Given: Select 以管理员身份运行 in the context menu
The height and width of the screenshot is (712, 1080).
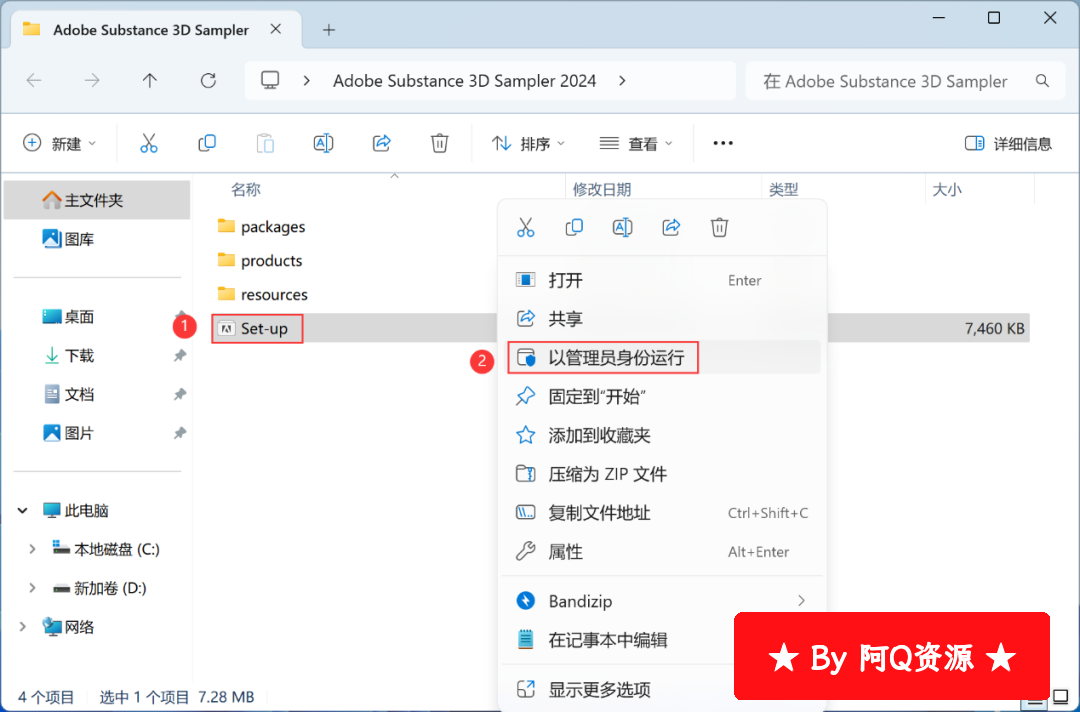Looking at the screenshot, I should (x=663, y=358).
